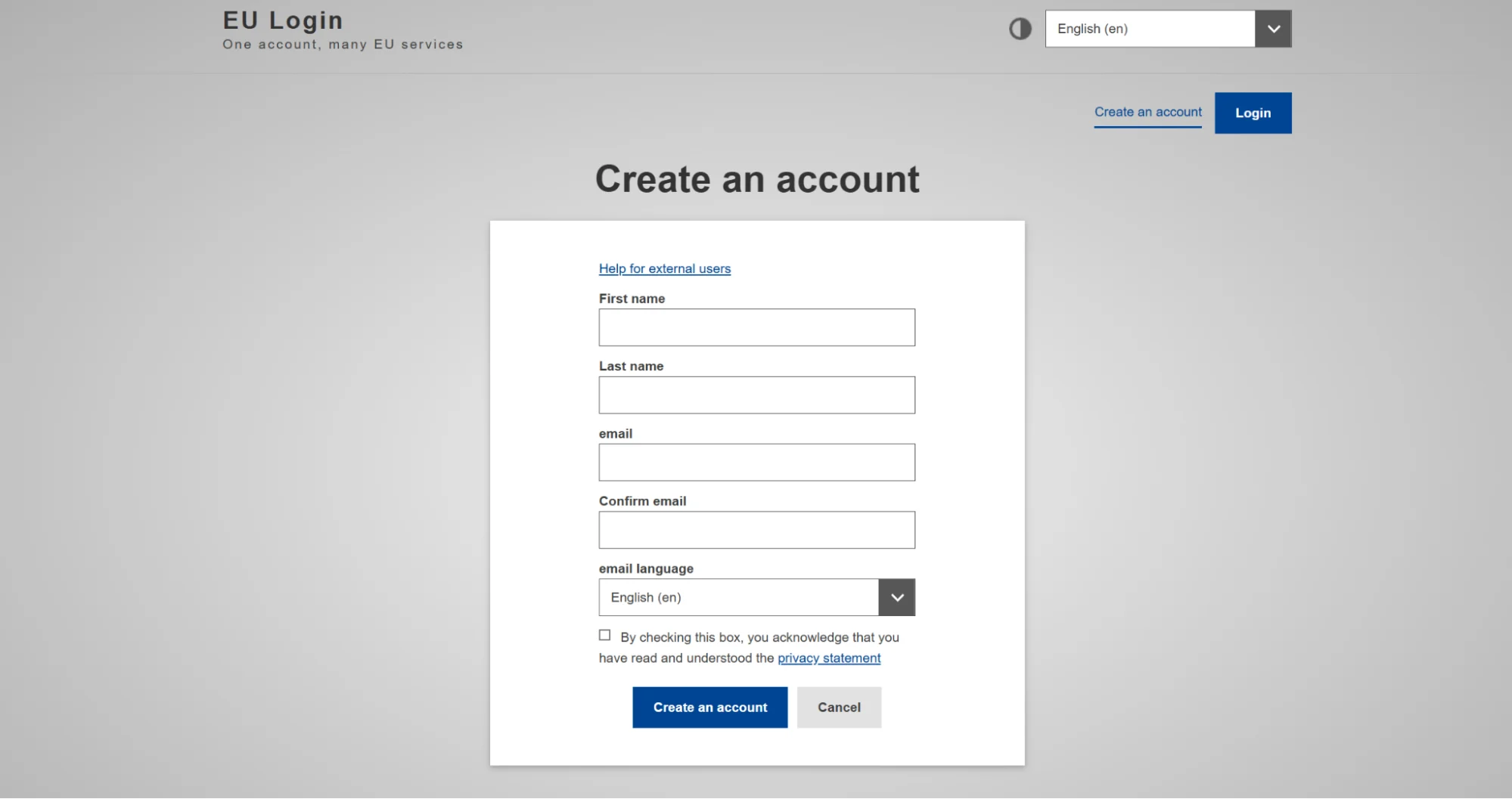
Task: Open the Create an account tab link
Action: [x=1147, y=112]
